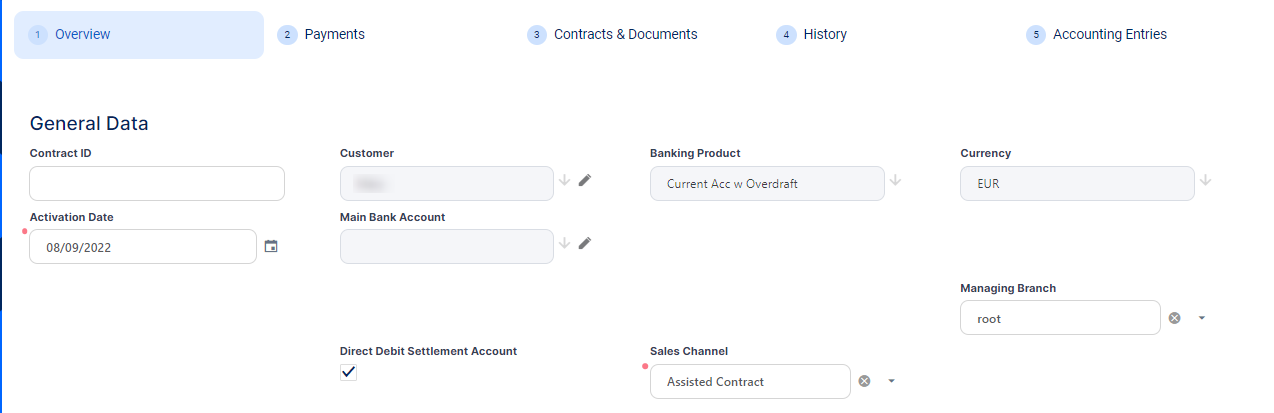1274x413 pixels.
Task: Clear the Managing Branch value
Action: click(x=1175, y=318)
